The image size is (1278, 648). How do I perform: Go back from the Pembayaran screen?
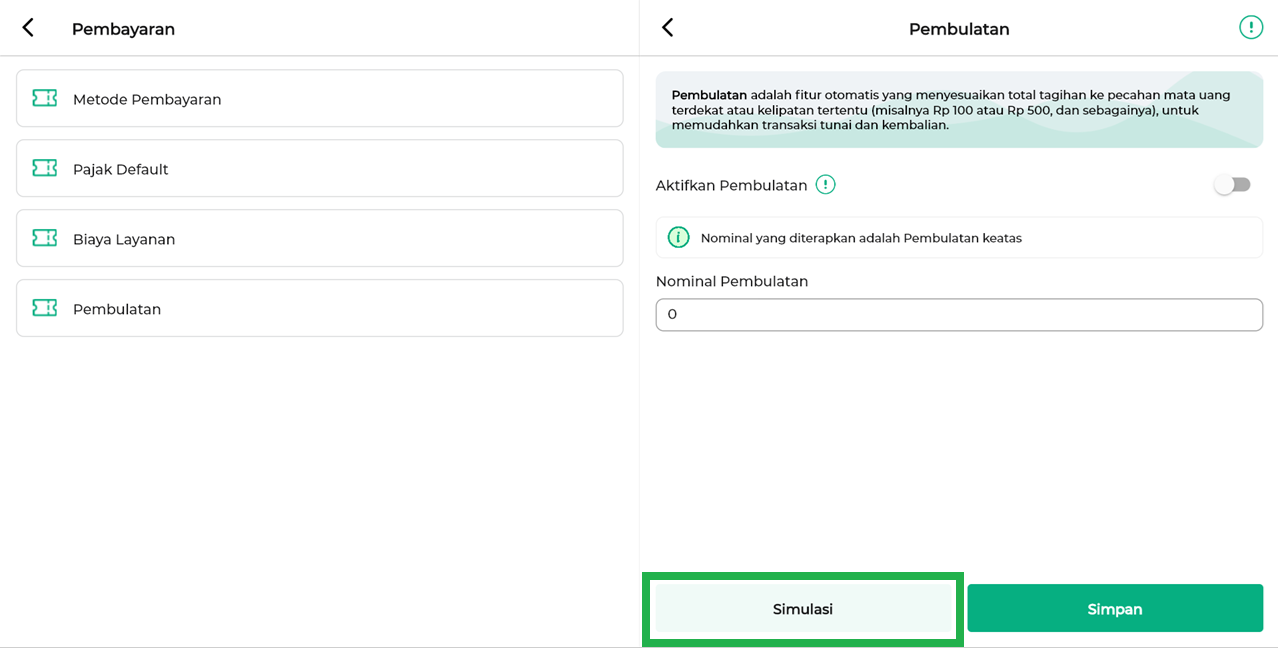click(x=28, y=28)
